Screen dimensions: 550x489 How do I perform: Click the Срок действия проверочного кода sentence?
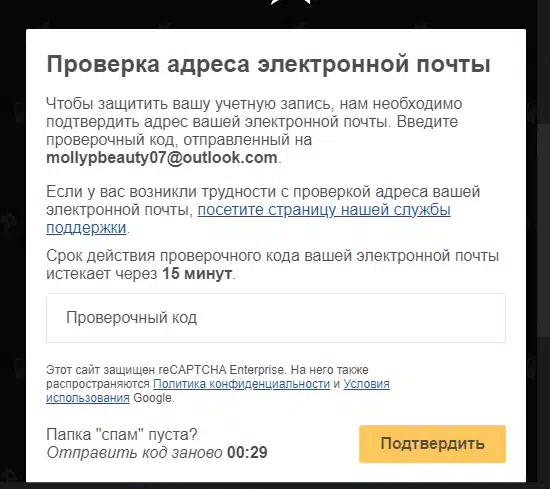[272, 264]
